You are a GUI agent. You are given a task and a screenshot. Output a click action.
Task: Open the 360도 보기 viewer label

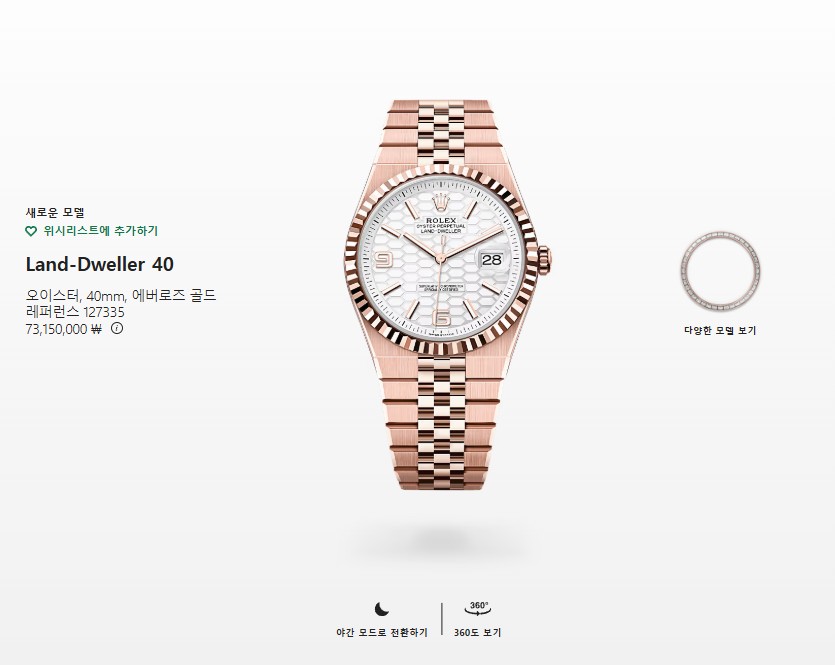pos(478,633)
